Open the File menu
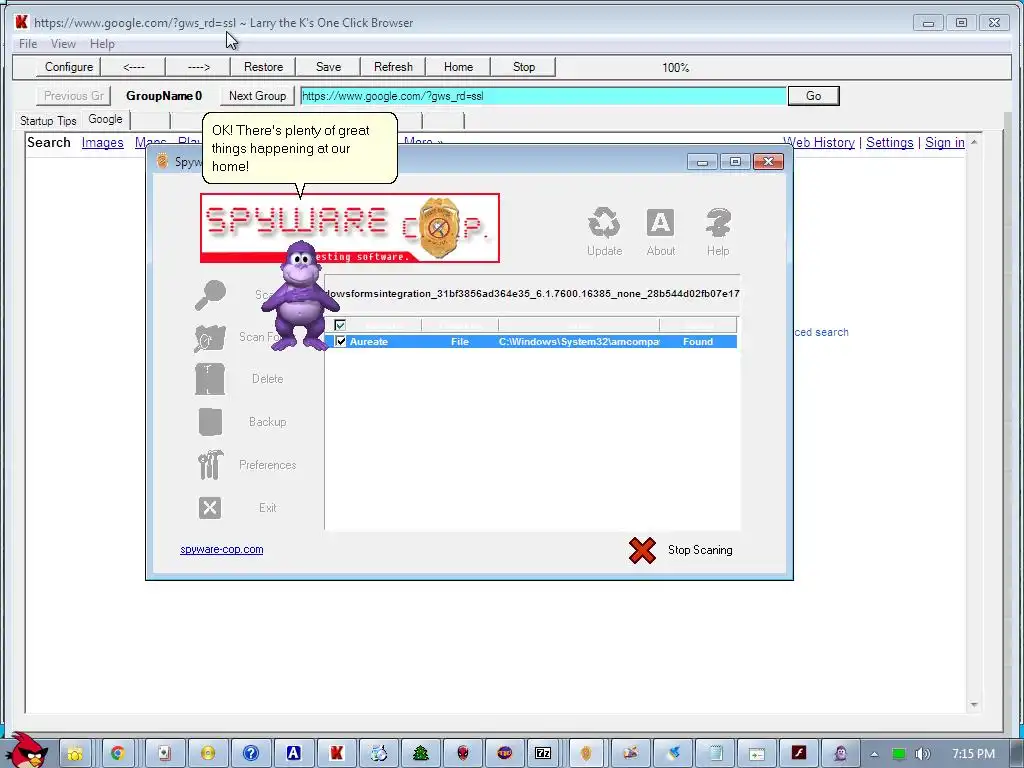 tap(28, 44)
